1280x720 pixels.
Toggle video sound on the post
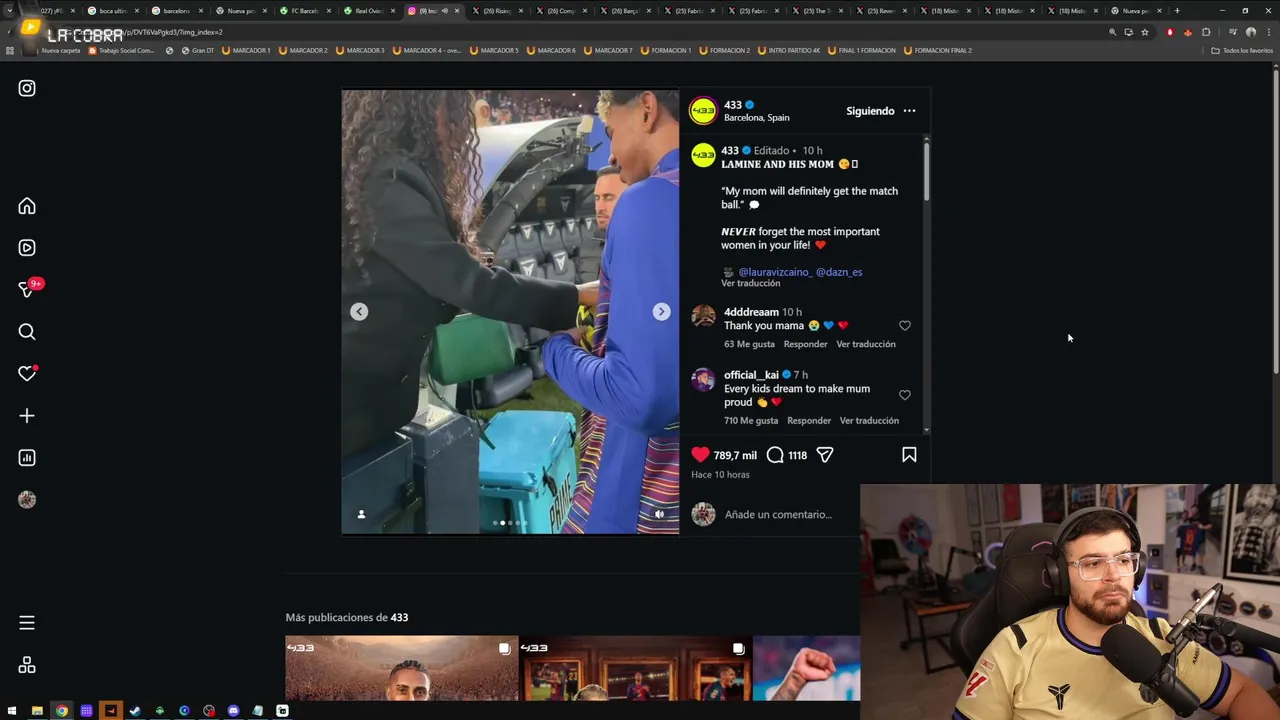[x=659, y=514]
